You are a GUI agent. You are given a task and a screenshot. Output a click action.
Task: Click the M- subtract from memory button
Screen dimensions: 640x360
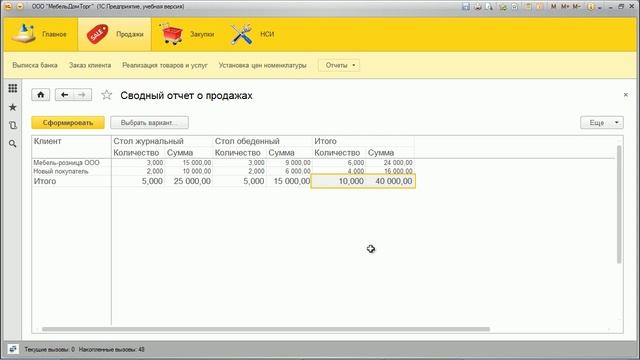576,7
